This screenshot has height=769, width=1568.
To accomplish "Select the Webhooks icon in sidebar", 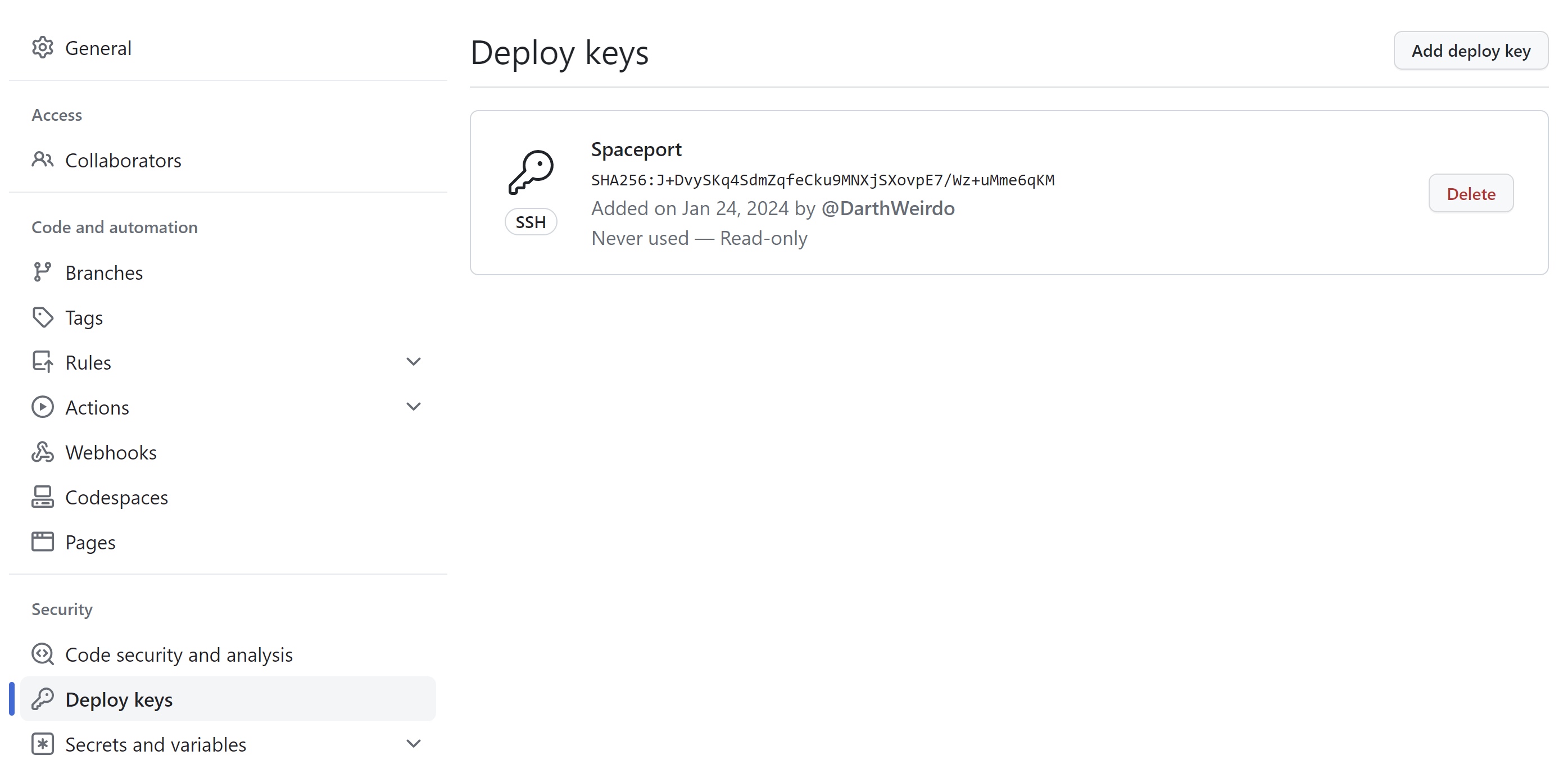I will coord(43,452).
